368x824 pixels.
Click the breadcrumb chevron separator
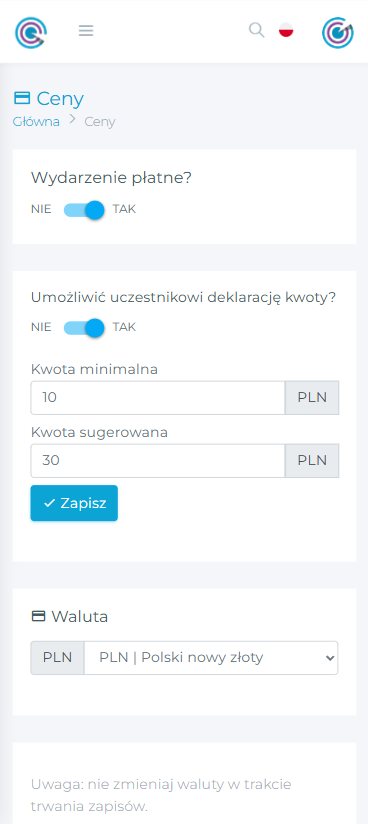(x=73, y=121)
